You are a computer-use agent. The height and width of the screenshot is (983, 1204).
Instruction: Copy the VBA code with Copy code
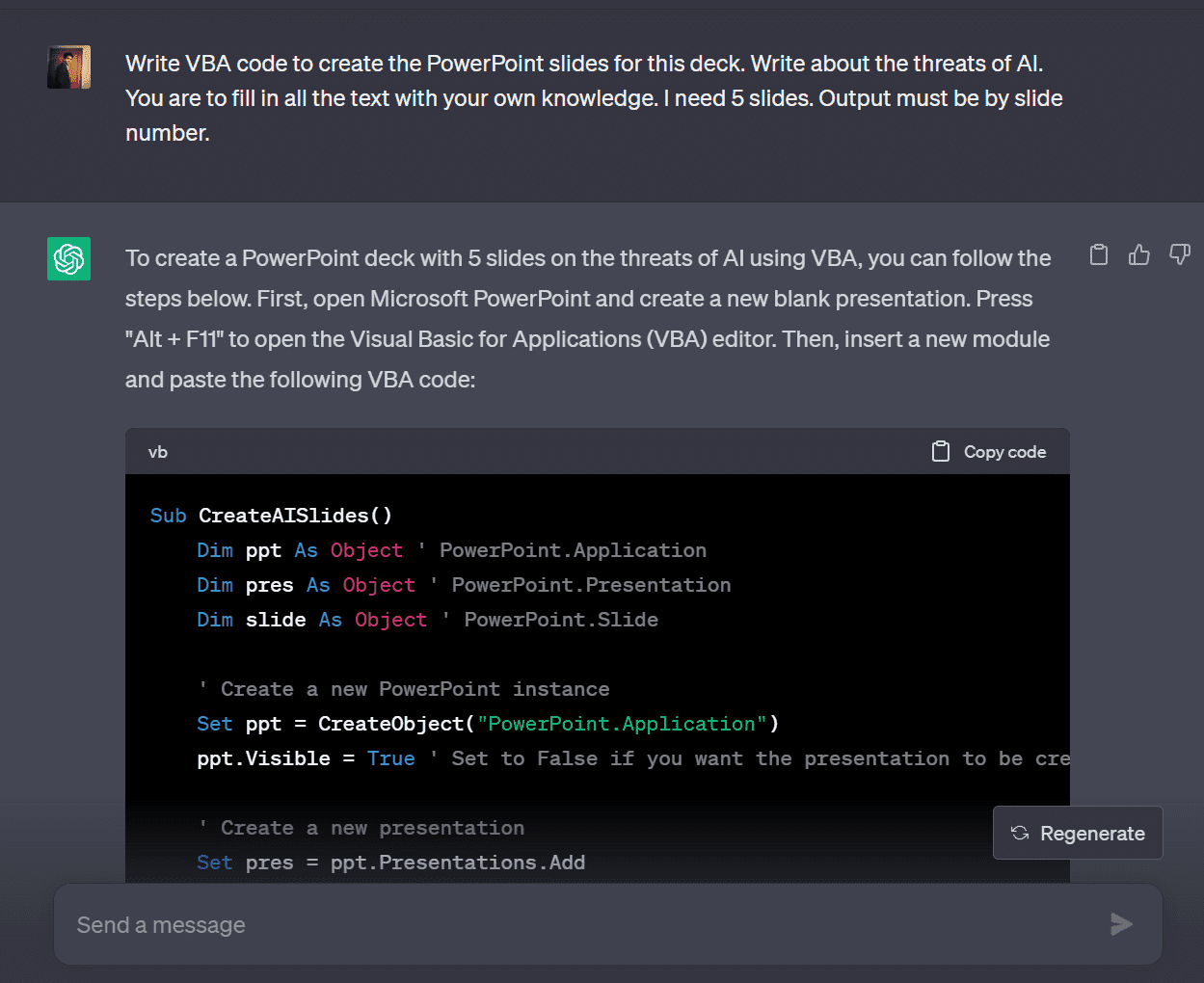[989, 452]
